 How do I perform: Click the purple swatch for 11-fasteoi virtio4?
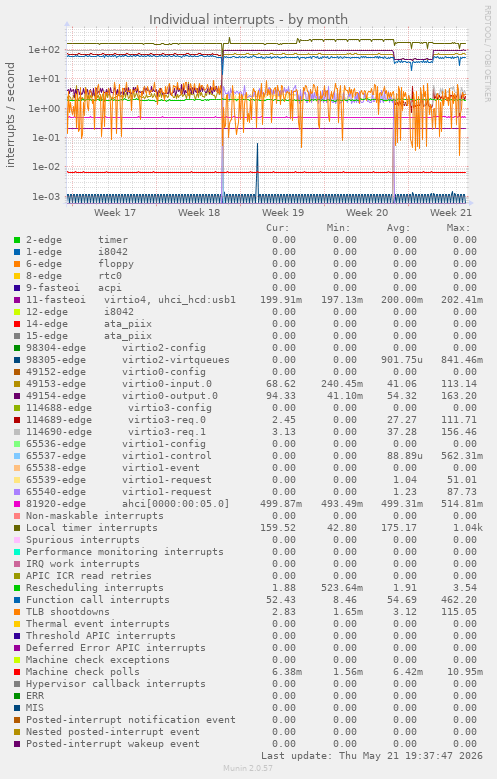(17, 300)
